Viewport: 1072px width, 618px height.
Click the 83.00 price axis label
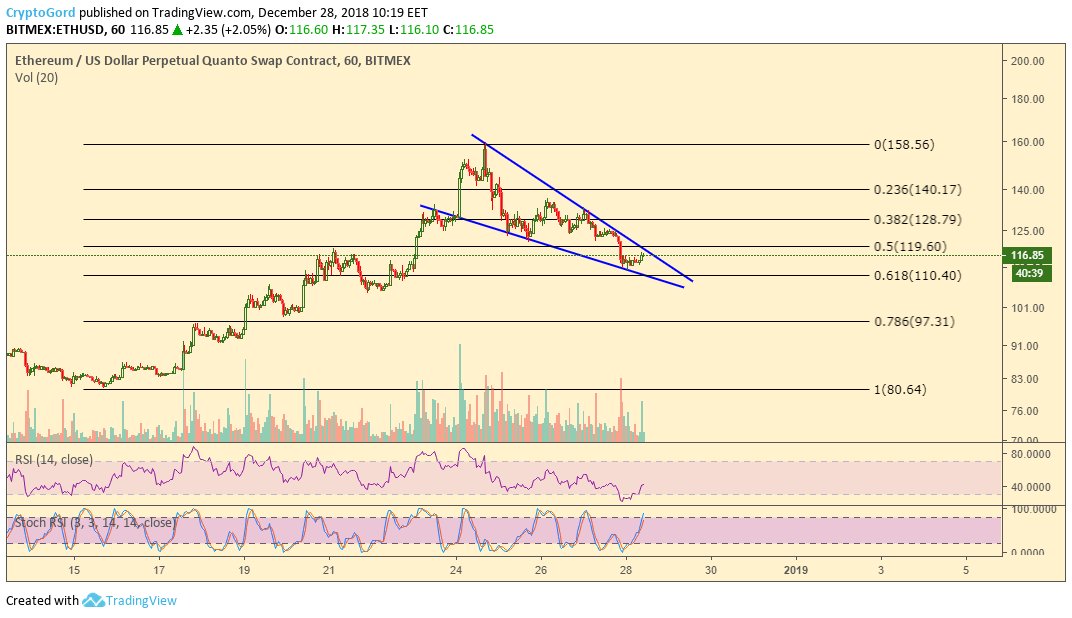1025,379
